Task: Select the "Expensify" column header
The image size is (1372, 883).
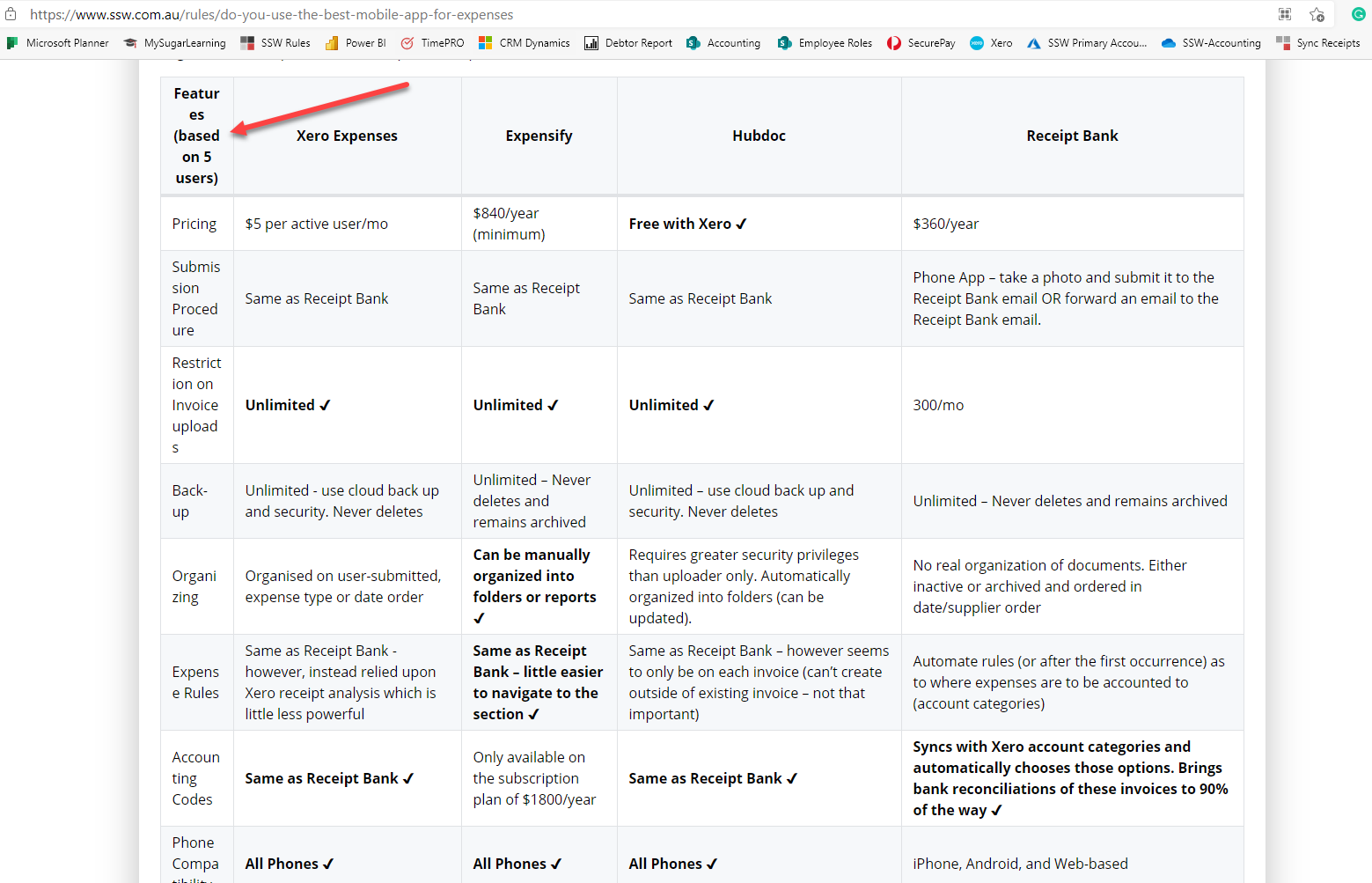Action: click(x=539, y=136)
